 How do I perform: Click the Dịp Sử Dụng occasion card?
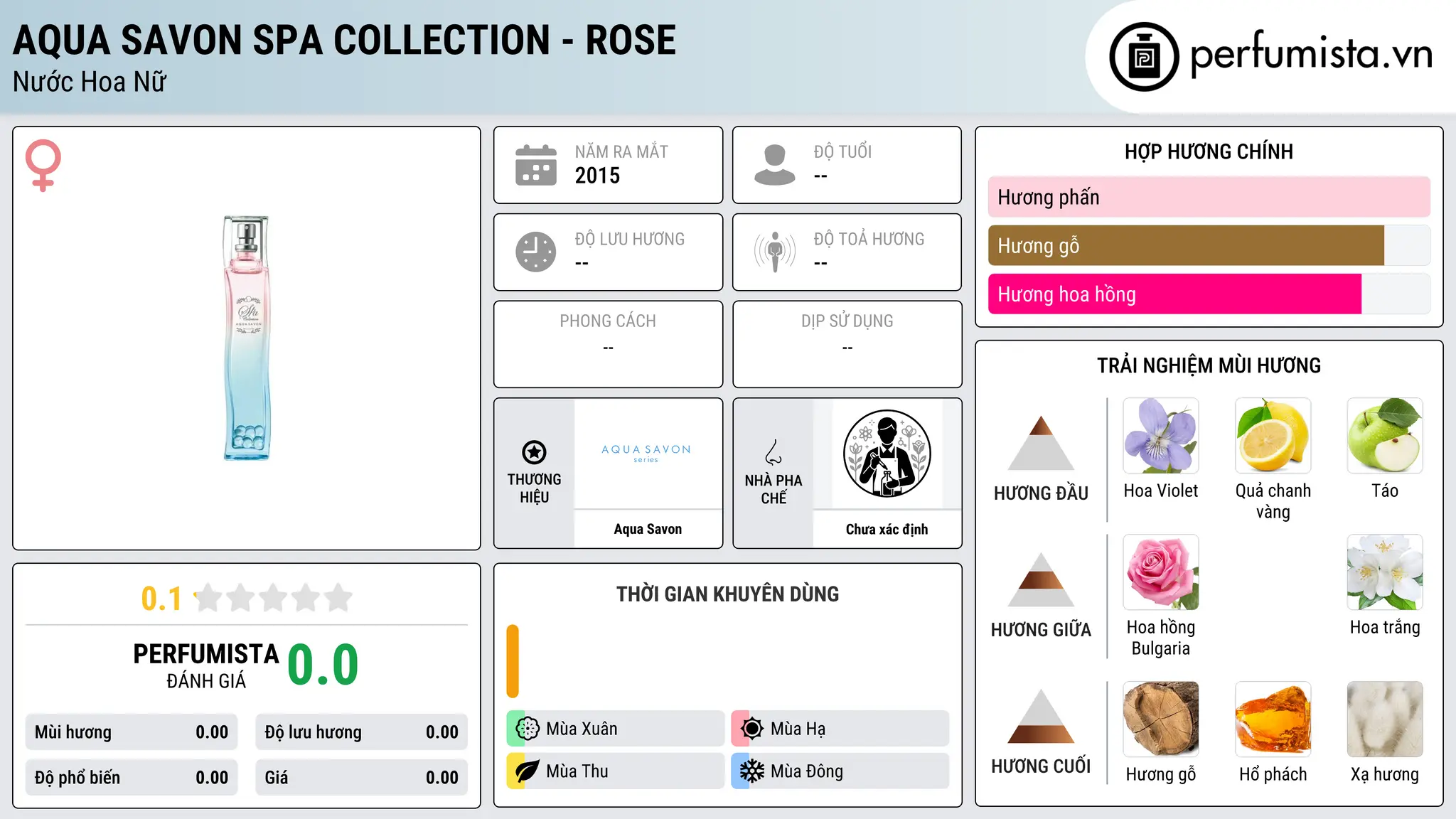coord(847,344)
